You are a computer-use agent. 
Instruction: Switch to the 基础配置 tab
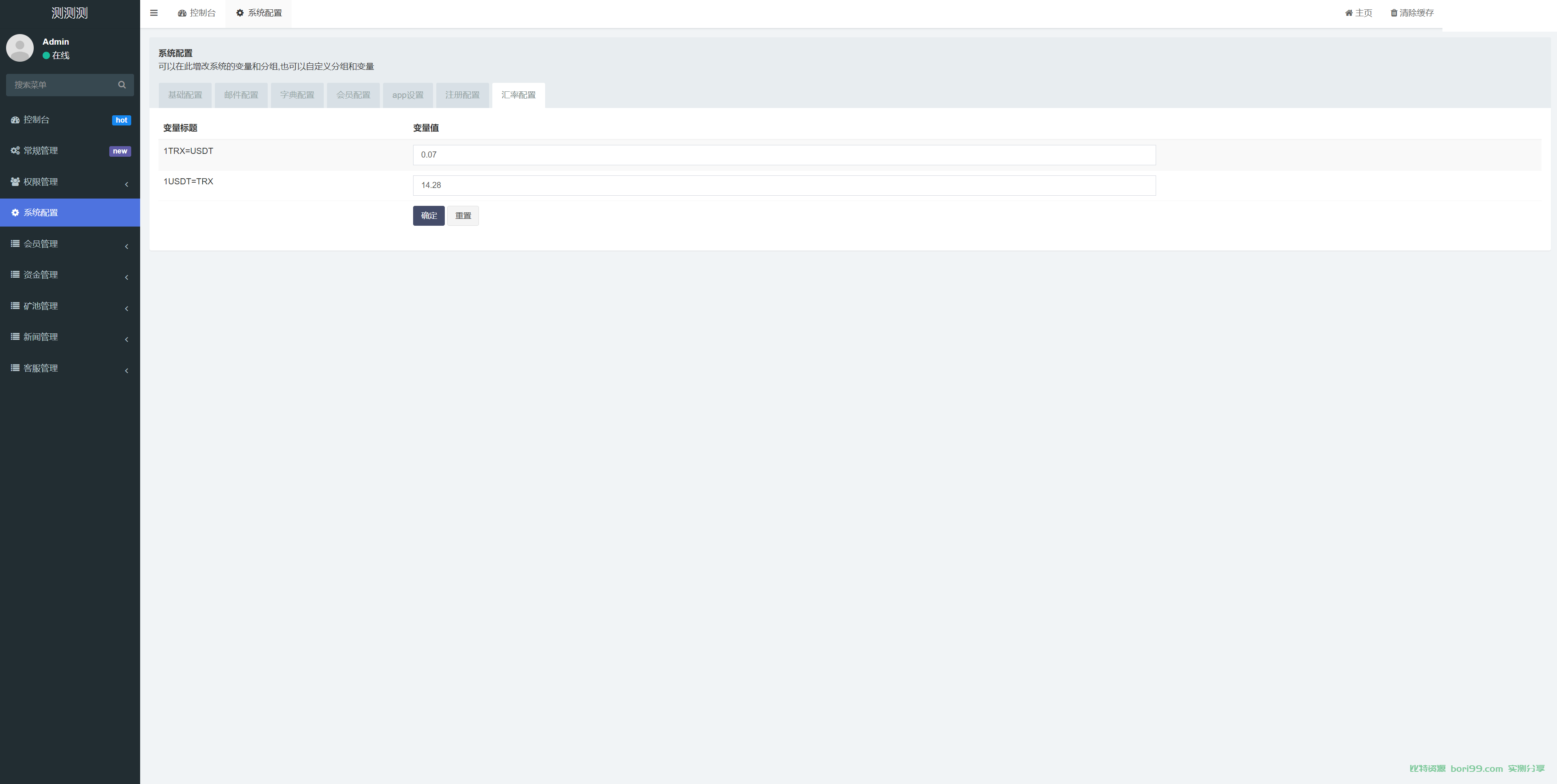[185, 95]
